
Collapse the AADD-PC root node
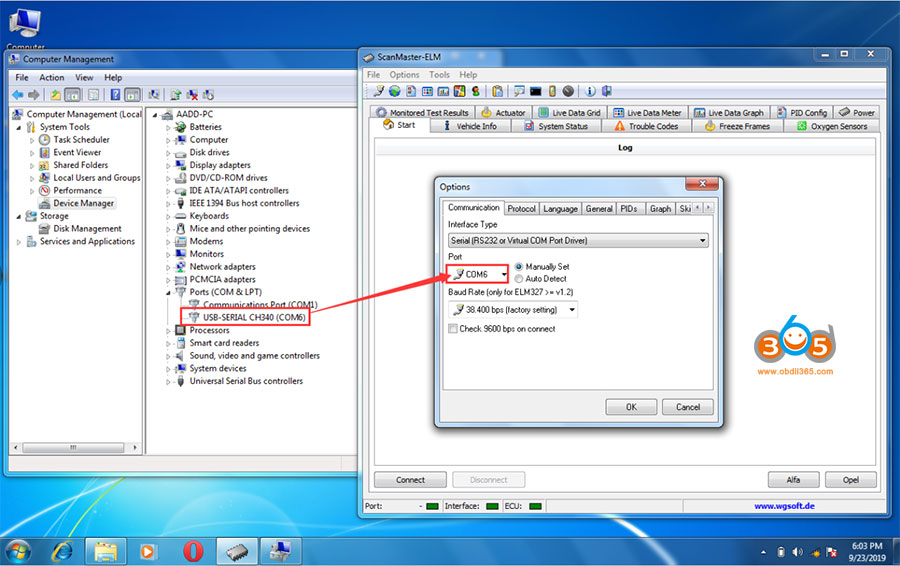(155, 115)
